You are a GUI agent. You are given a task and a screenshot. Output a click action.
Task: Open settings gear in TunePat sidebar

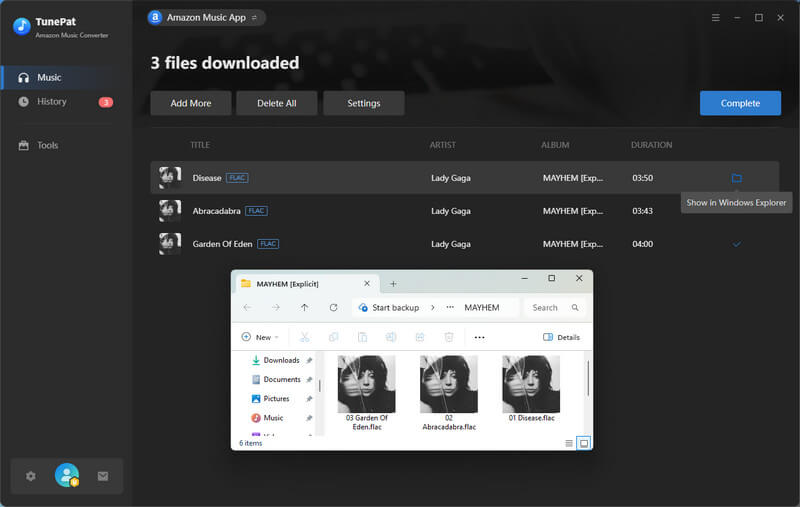point(31,476)
